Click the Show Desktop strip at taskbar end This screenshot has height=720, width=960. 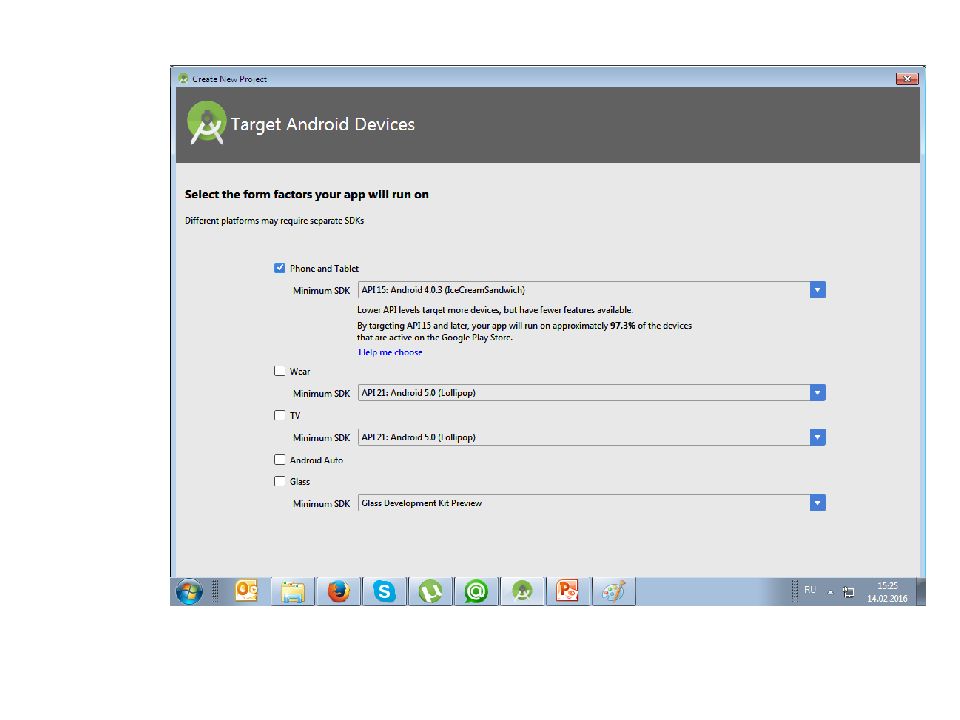pos(921,591)
